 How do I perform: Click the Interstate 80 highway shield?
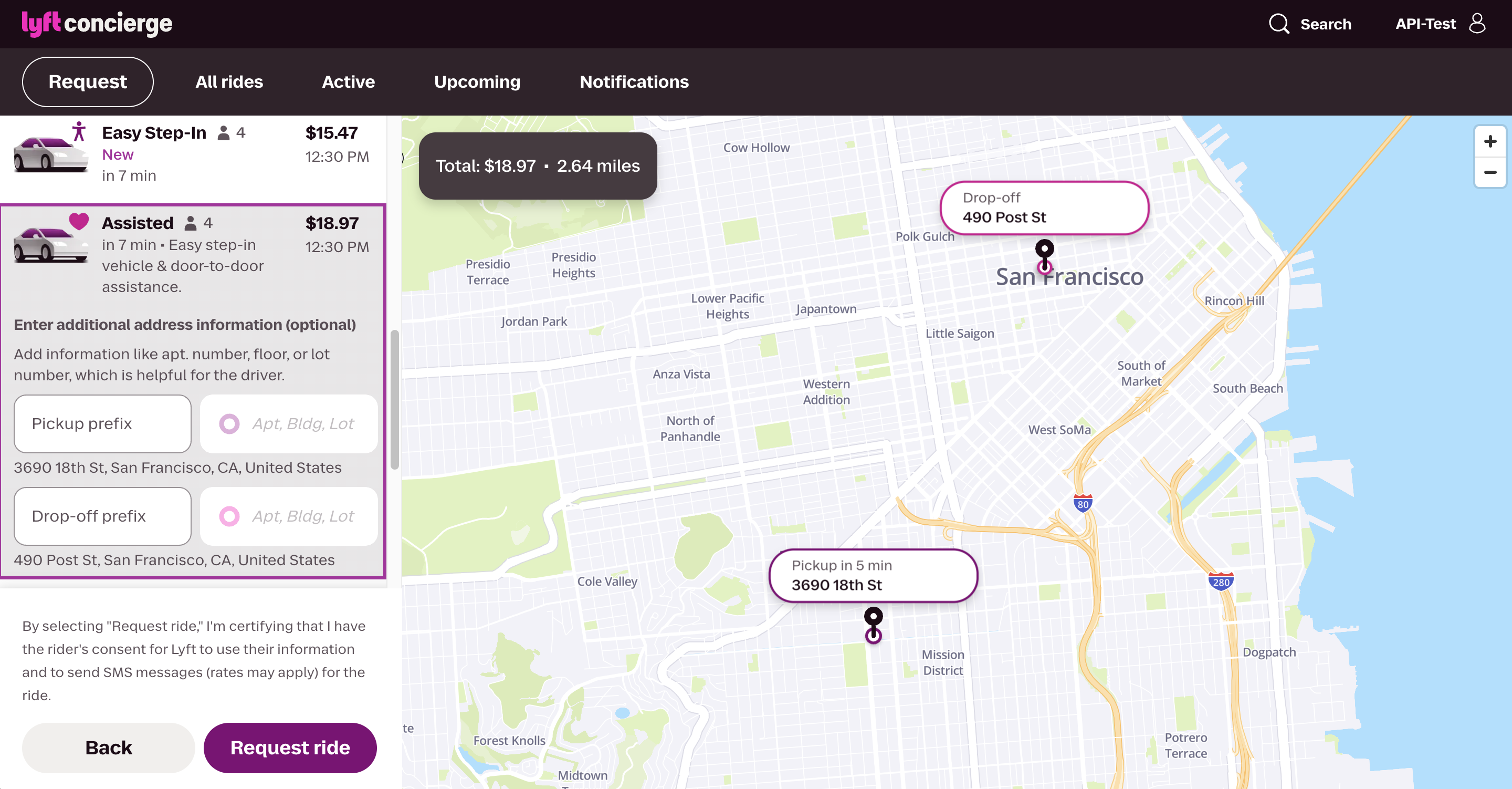(x=1083, y=504)
